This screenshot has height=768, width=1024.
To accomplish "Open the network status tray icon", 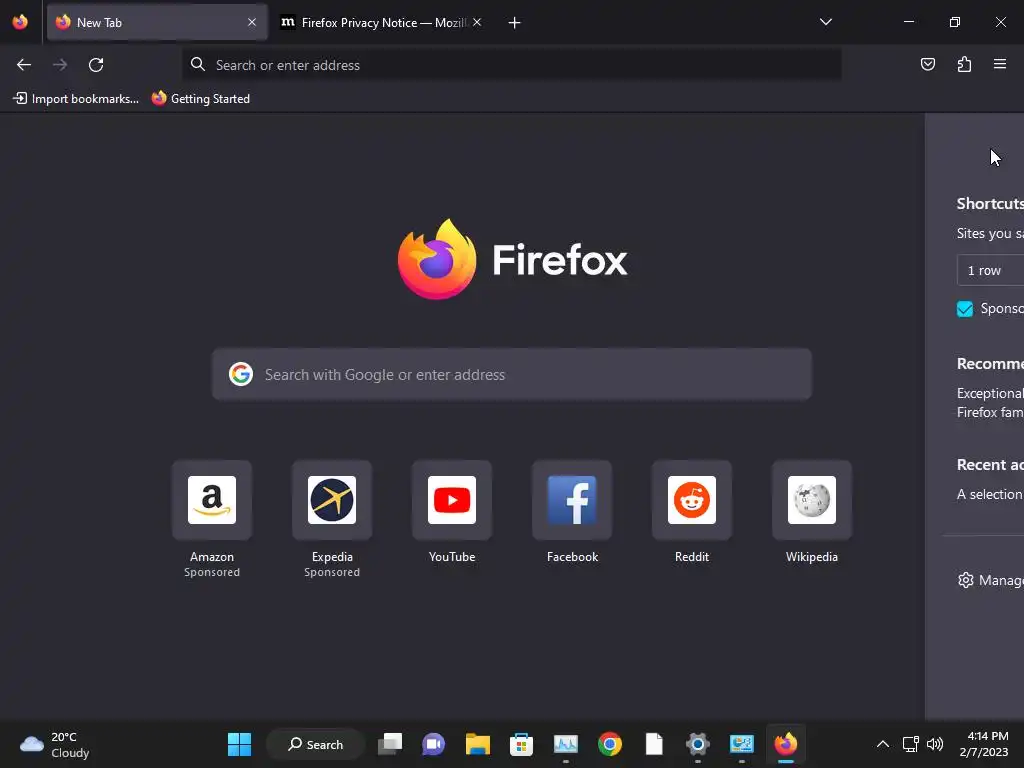I will (910, 744).
